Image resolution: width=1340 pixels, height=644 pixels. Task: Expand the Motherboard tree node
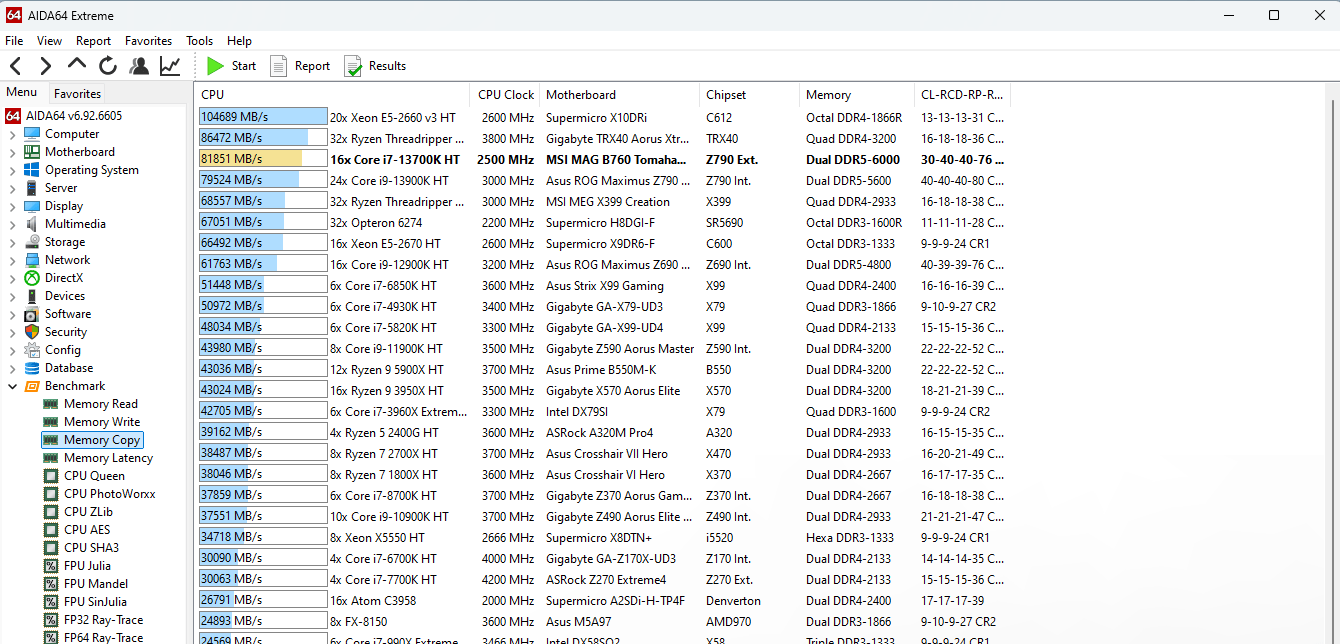(x=12, y=152)
